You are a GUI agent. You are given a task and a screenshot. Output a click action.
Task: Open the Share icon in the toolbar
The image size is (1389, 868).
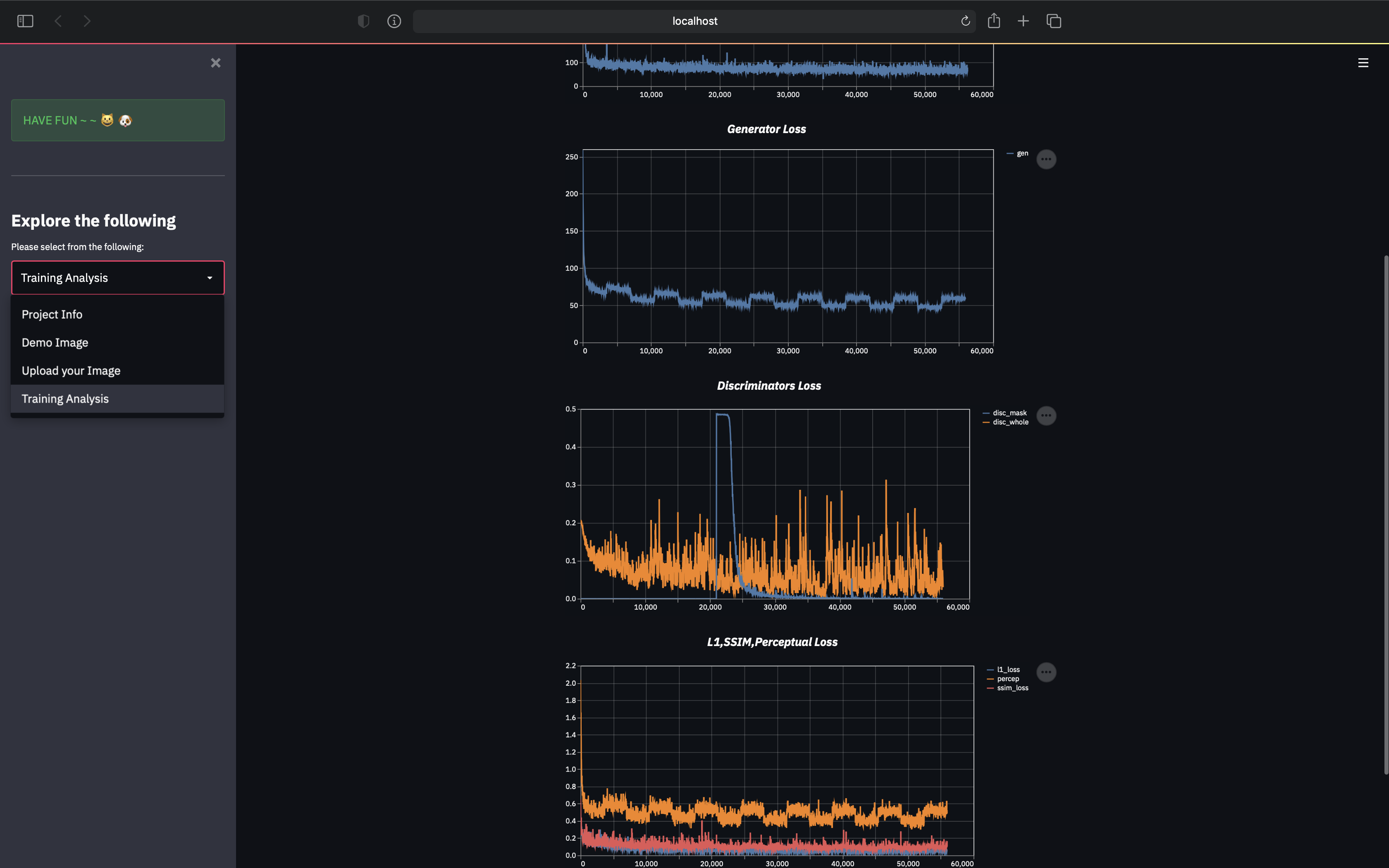[x=994, y=21]
